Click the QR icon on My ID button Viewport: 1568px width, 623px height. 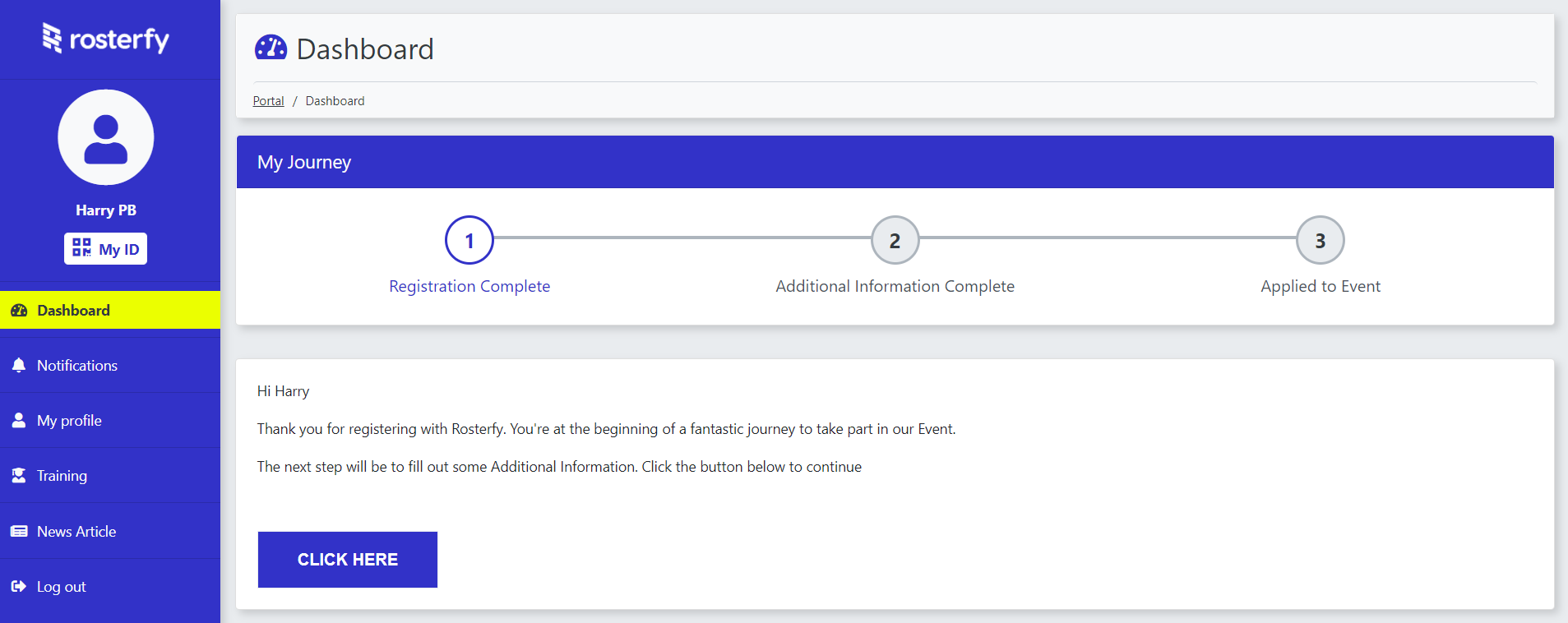(x=81, y=247)
